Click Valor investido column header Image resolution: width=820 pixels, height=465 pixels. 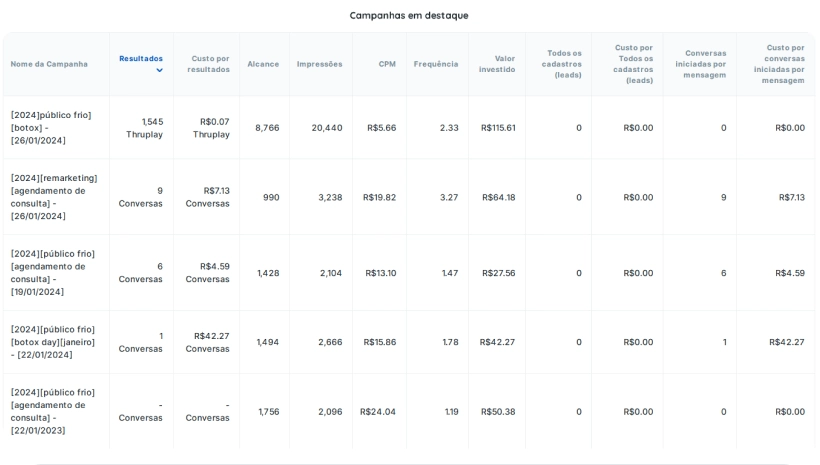tap(497, 64)
